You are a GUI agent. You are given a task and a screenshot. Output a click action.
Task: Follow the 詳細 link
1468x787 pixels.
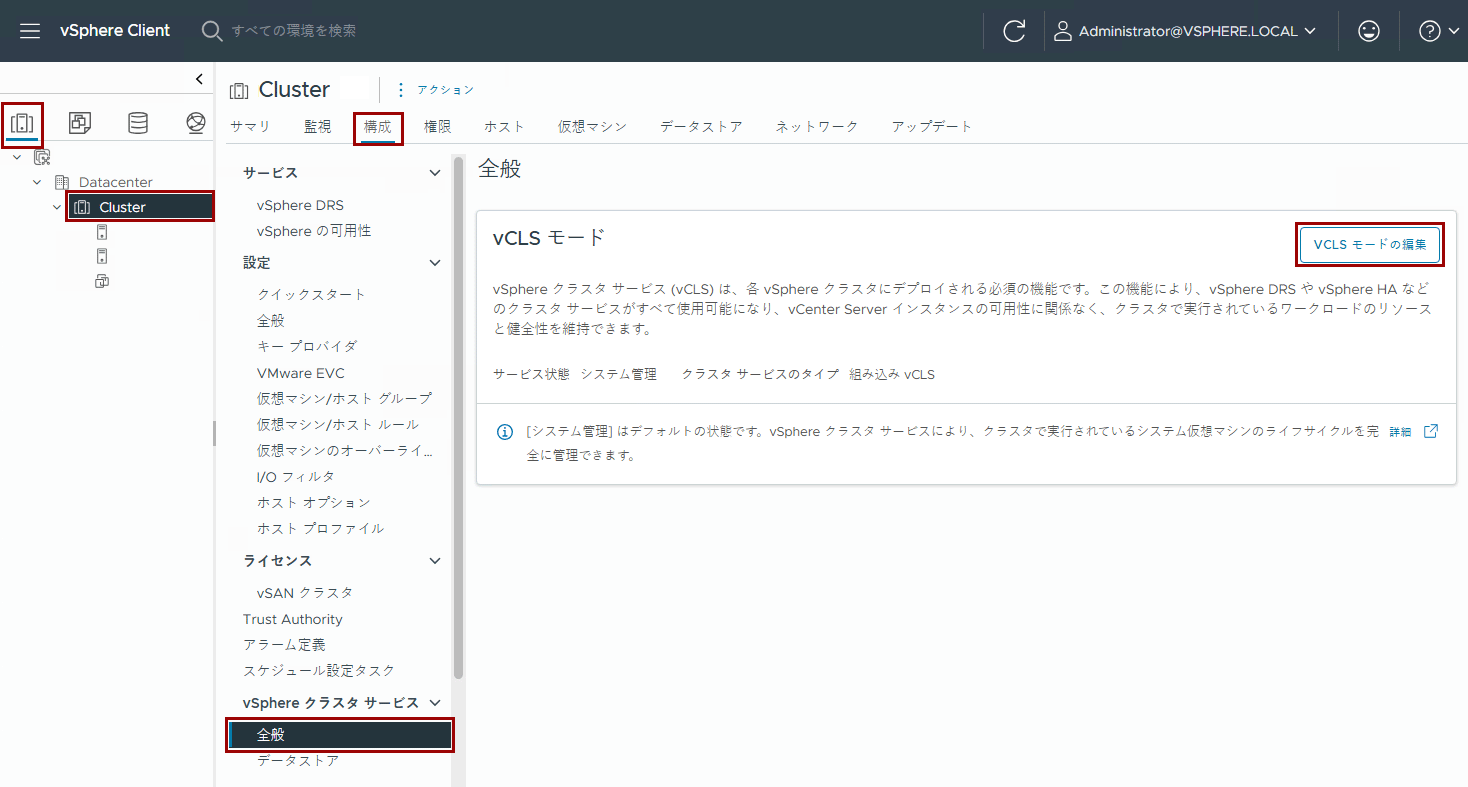click(x=1400, y=431)
